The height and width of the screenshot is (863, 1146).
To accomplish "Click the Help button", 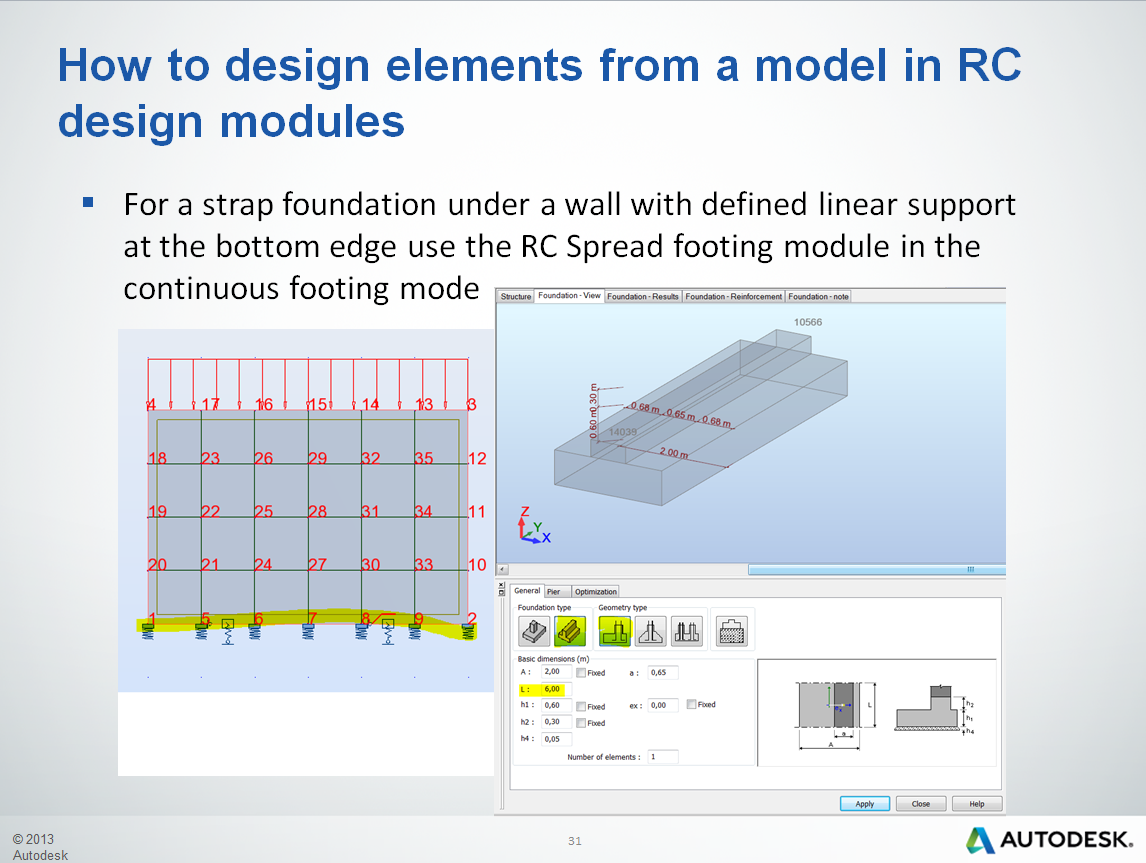I will [x=976, y=803].
